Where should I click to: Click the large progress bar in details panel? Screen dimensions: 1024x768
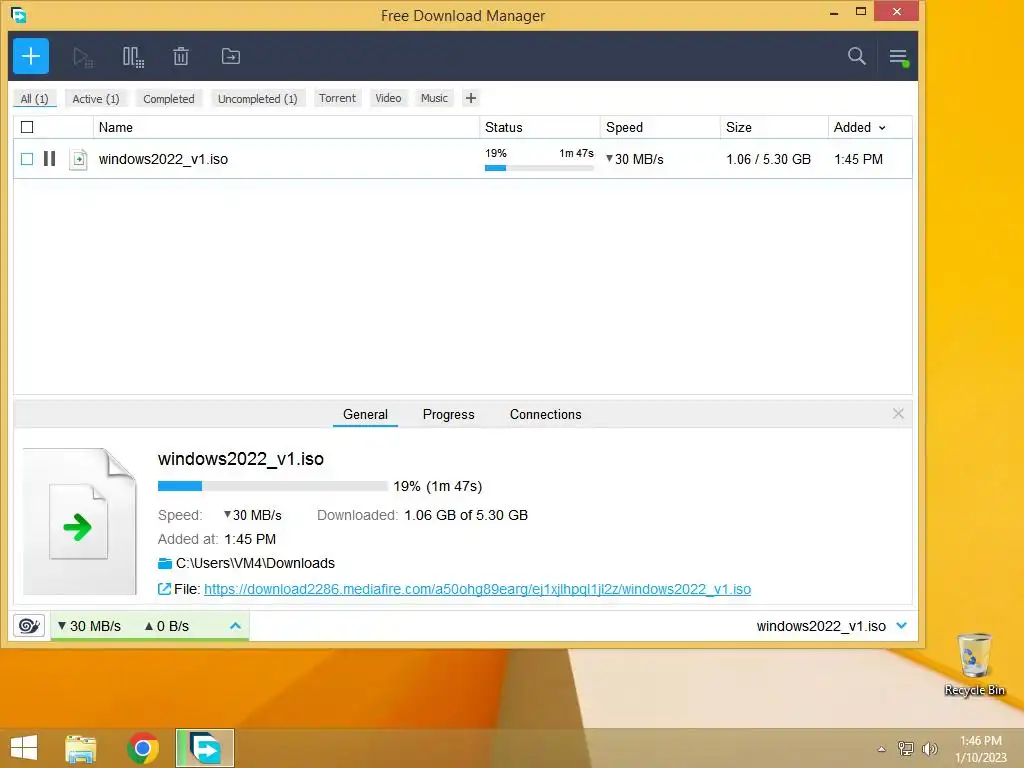pos(272,486)
